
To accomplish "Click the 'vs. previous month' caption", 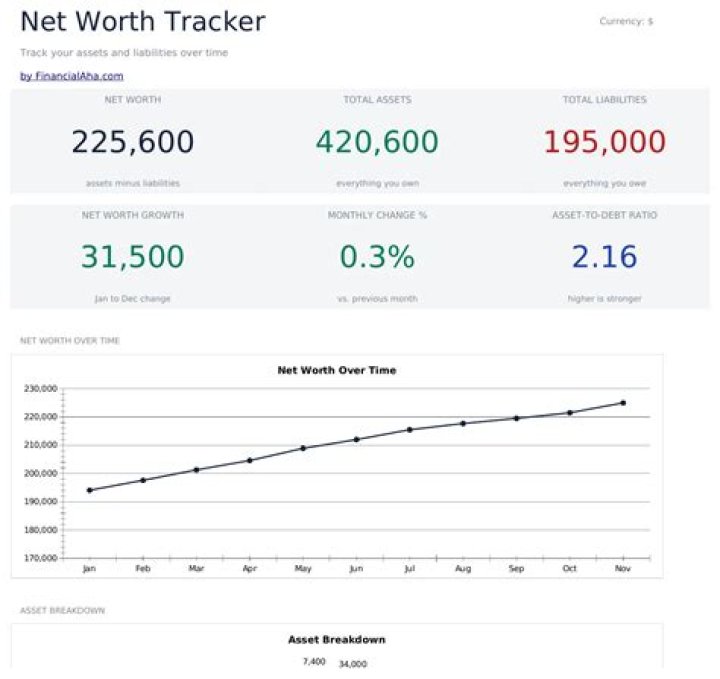I will coord(377,299).
